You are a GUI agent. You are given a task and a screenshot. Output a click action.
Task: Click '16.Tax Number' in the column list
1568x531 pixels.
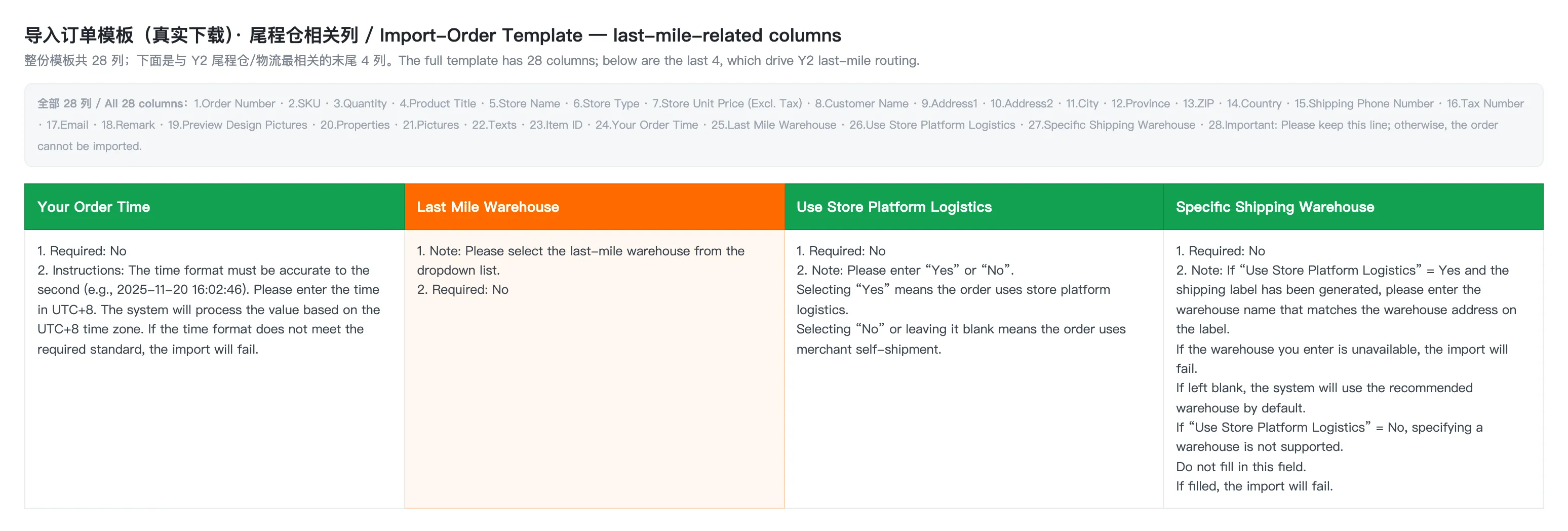coord(1485,103)
